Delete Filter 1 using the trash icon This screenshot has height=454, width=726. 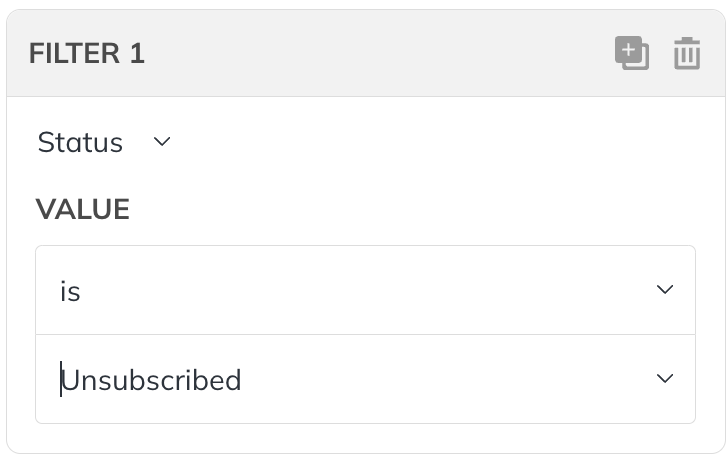[687, 53]
